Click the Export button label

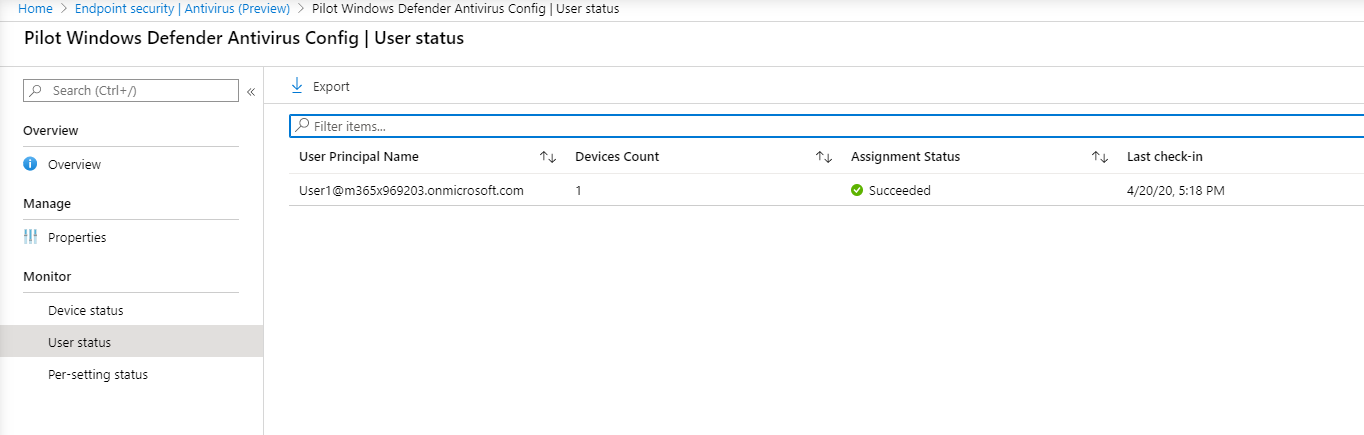pos(331,86)
